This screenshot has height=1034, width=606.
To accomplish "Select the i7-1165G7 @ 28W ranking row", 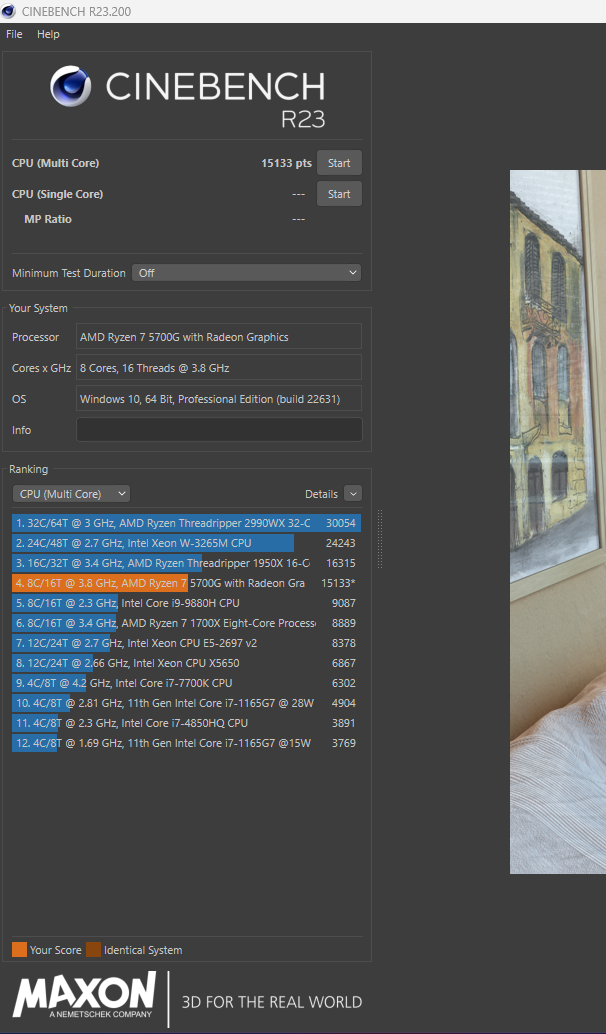I will tap(187, 703).
